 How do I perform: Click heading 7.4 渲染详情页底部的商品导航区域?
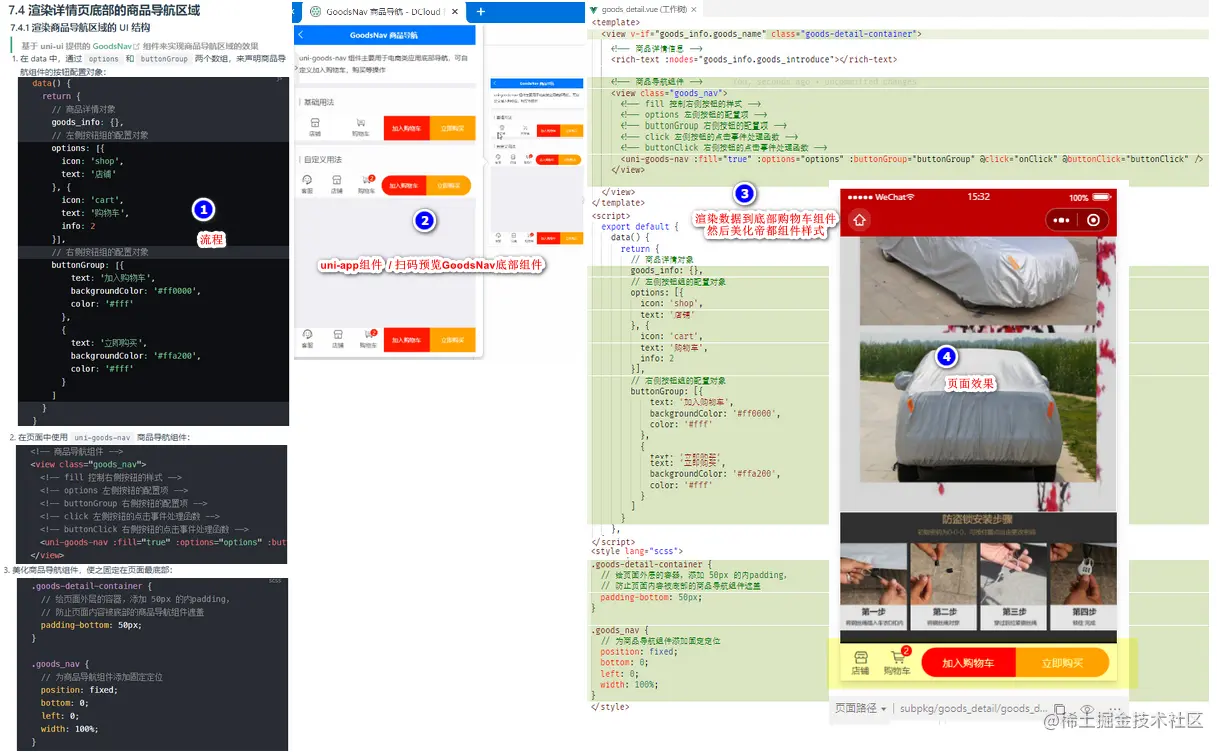click(x=105, y=11)
